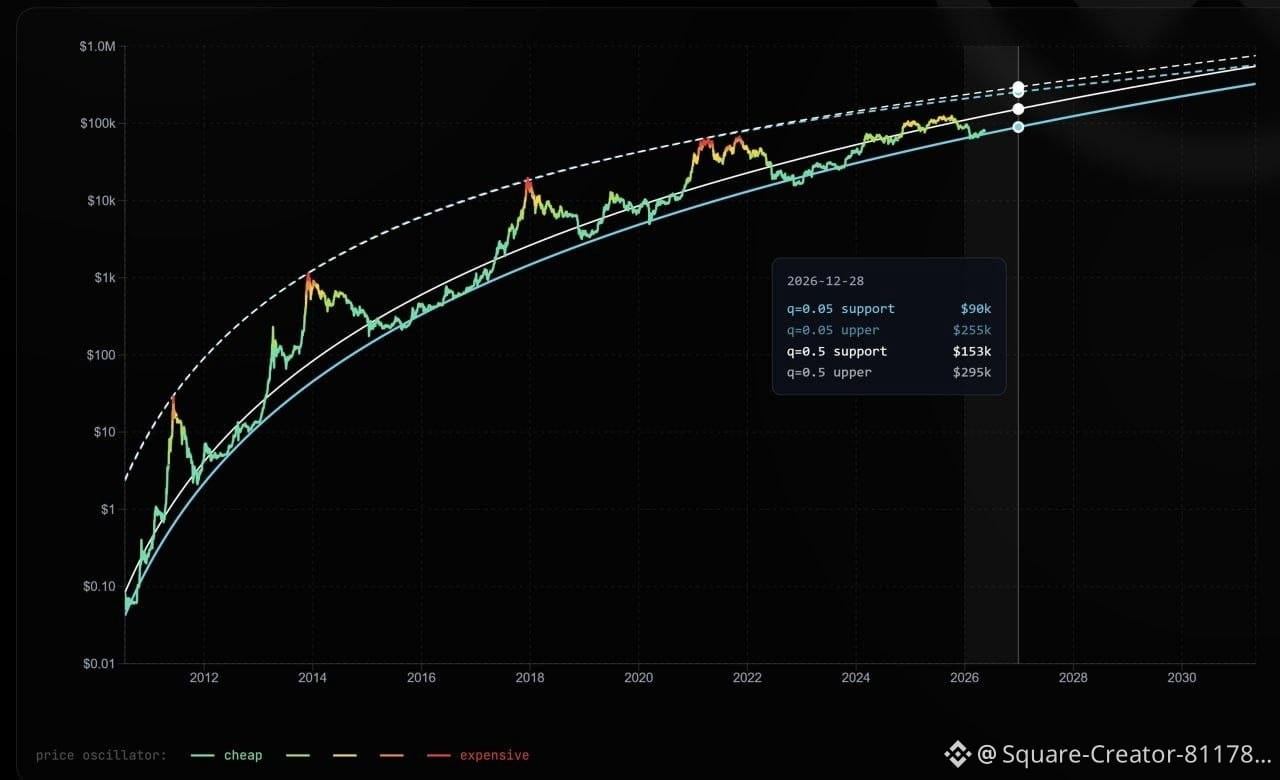Click the red expensive legend swatch line
The image size is (1280, 780).
pyautogui.click(x=439, y=755)
